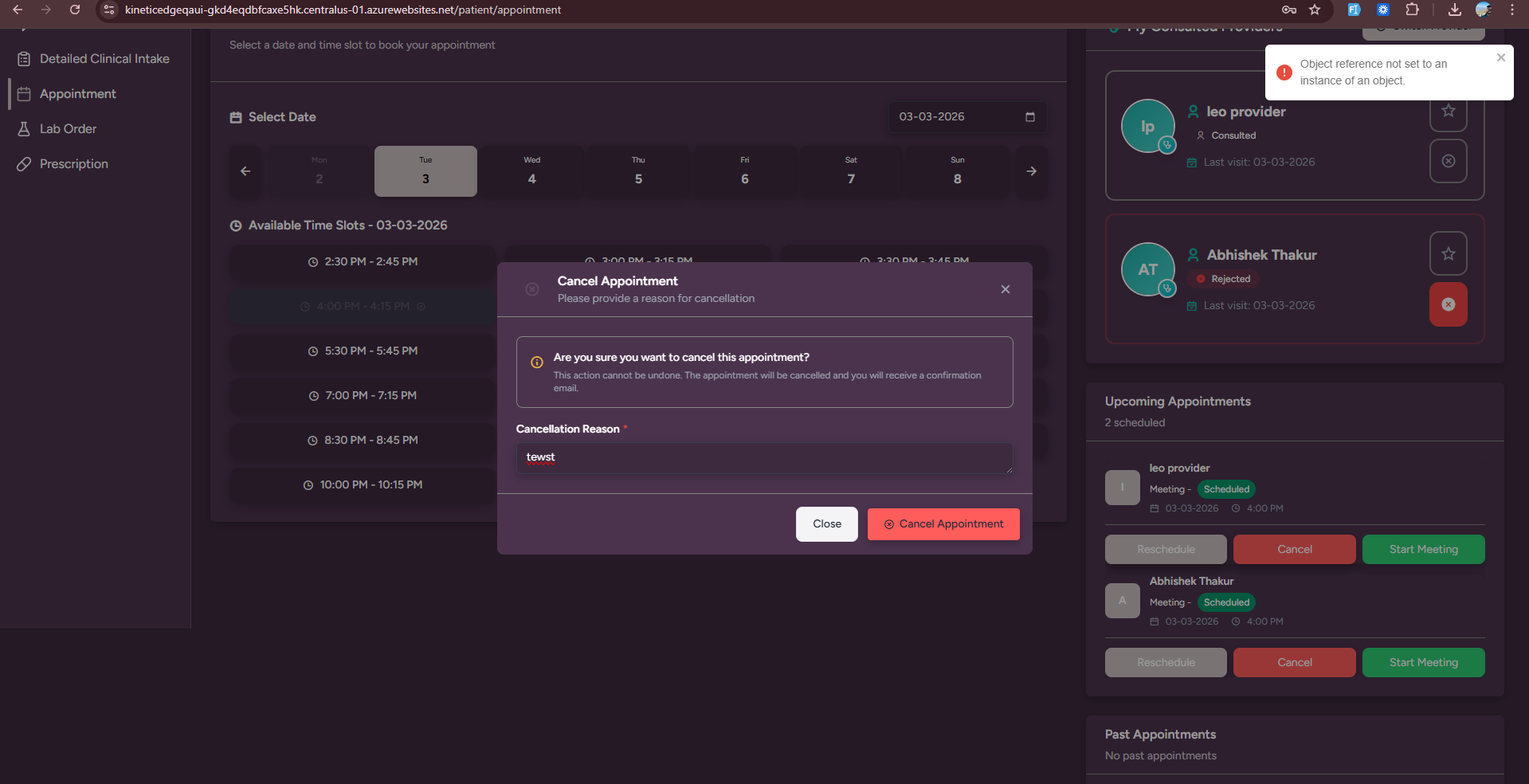Start Meeting with leo provider
The width and height of the screenshot is (1529, 784).
(x=1422, y=550)
